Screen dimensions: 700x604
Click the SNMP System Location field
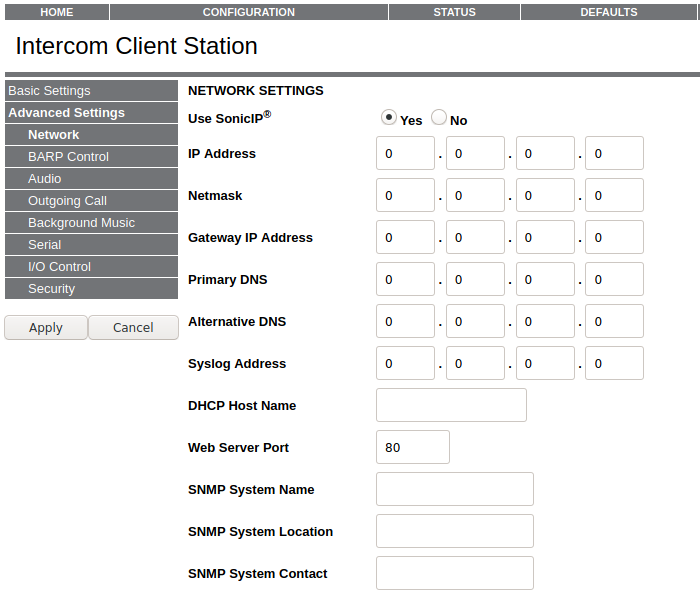(454, 532)
